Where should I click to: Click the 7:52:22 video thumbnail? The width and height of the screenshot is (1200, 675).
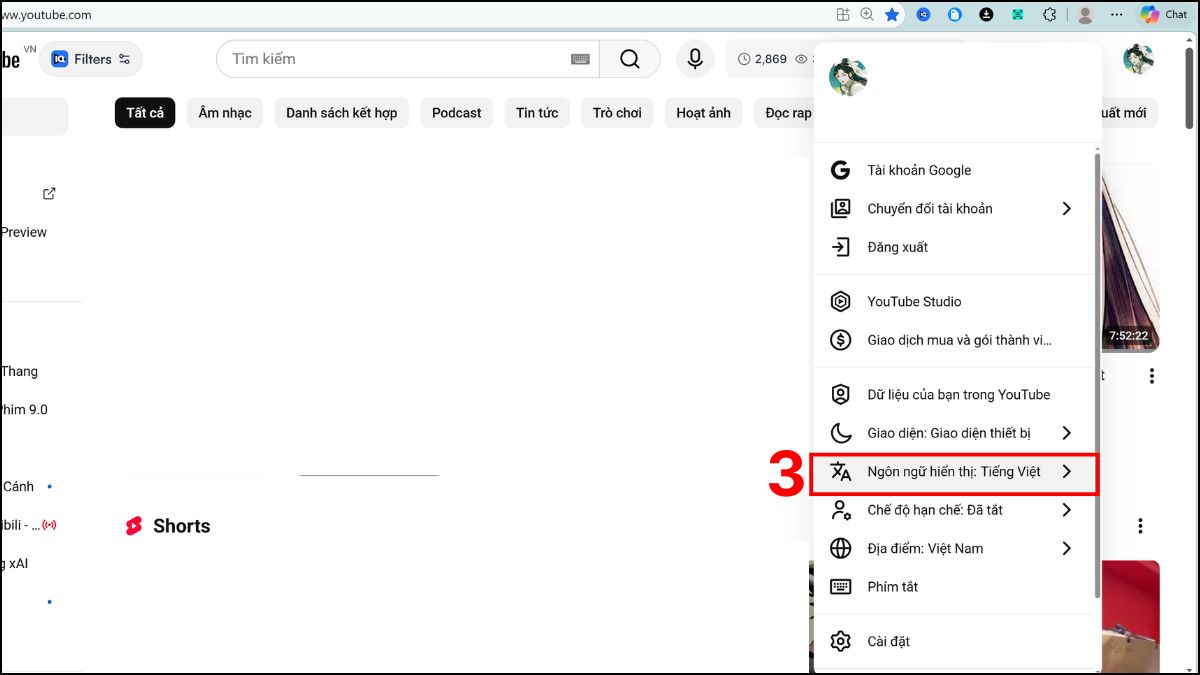point(1131,258)
